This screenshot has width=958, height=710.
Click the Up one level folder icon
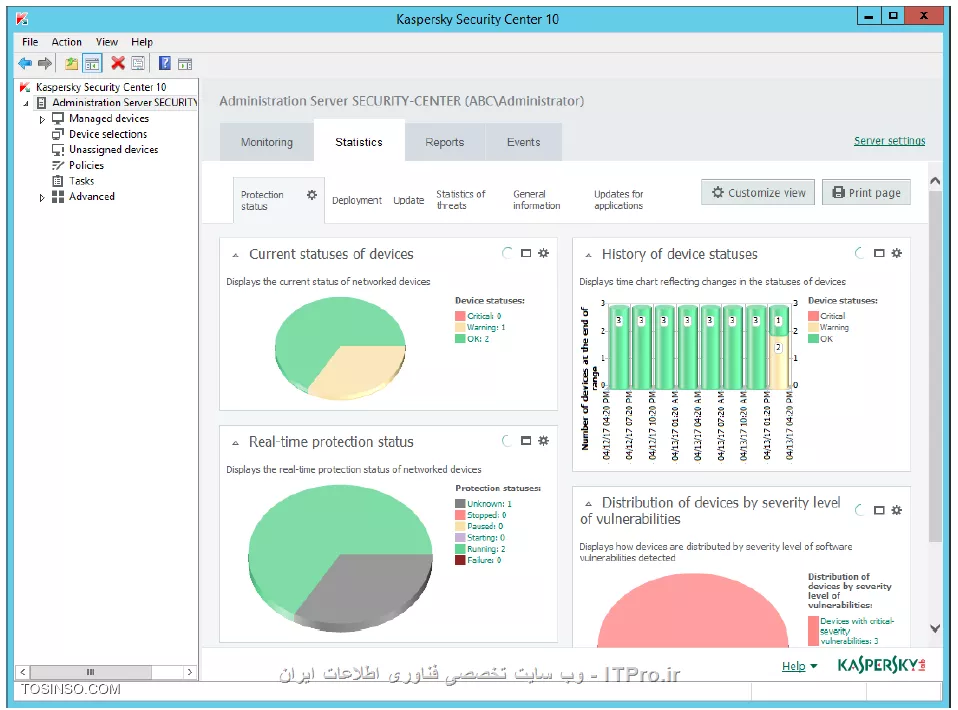[71, 64]
